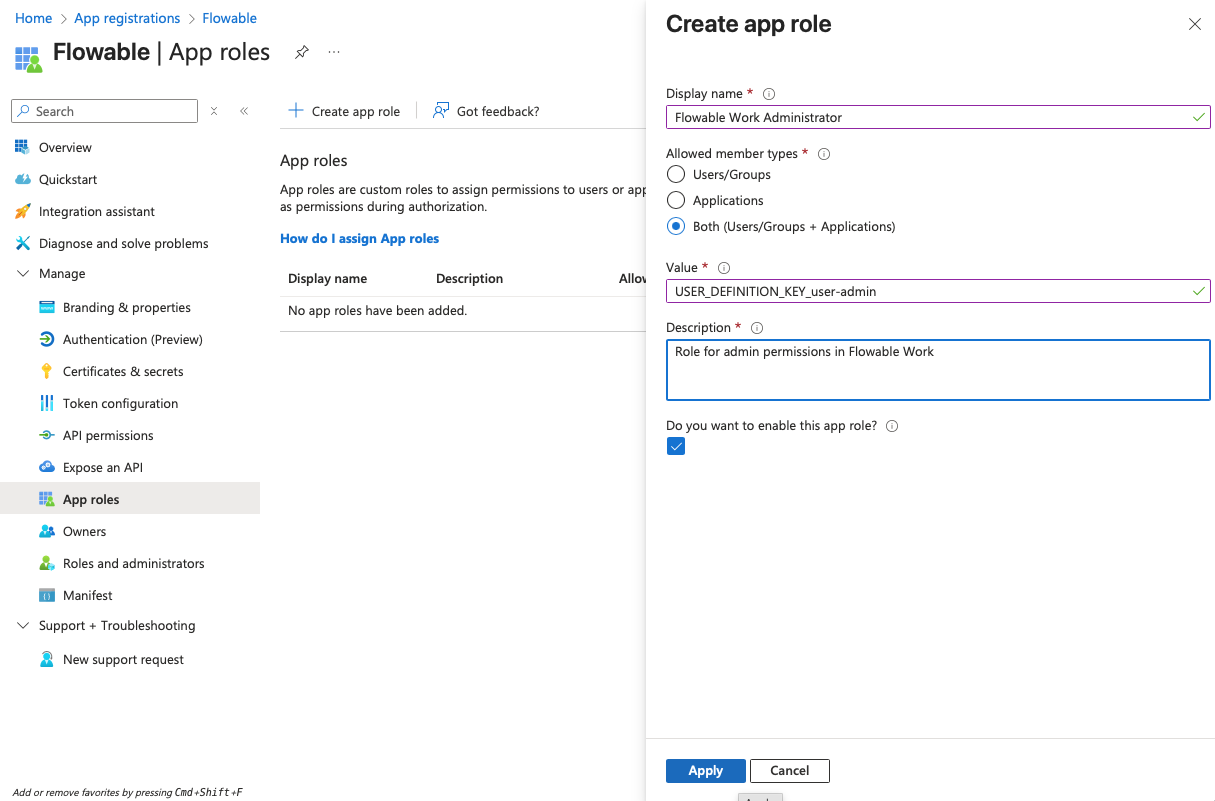The height and width of the screenshot is (801, 1215).
Task: Collapse the sidebar with double chevron
Action: coord(244,111)
